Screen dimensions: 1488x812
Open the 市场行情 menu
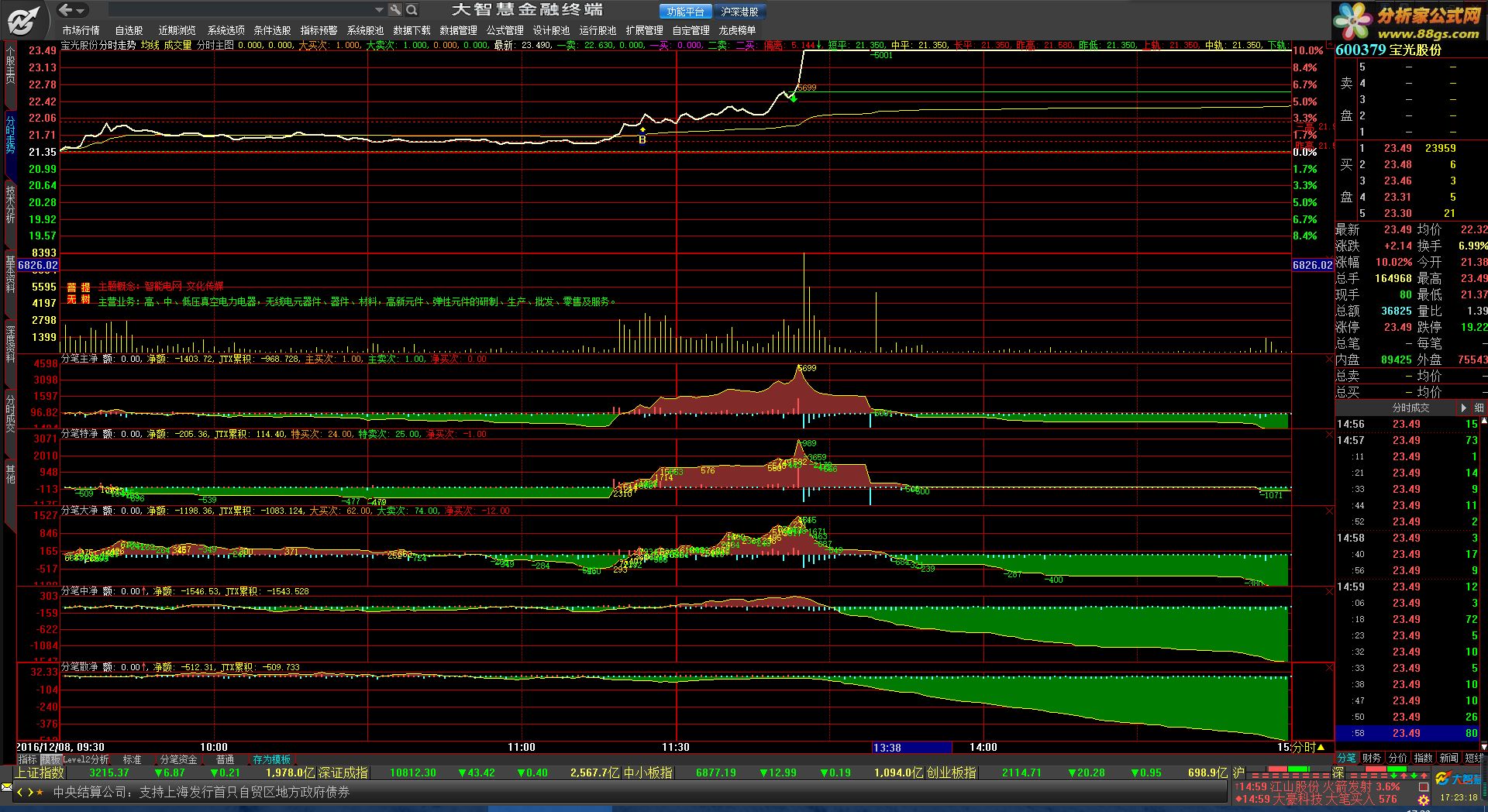(x=81, y=30)
